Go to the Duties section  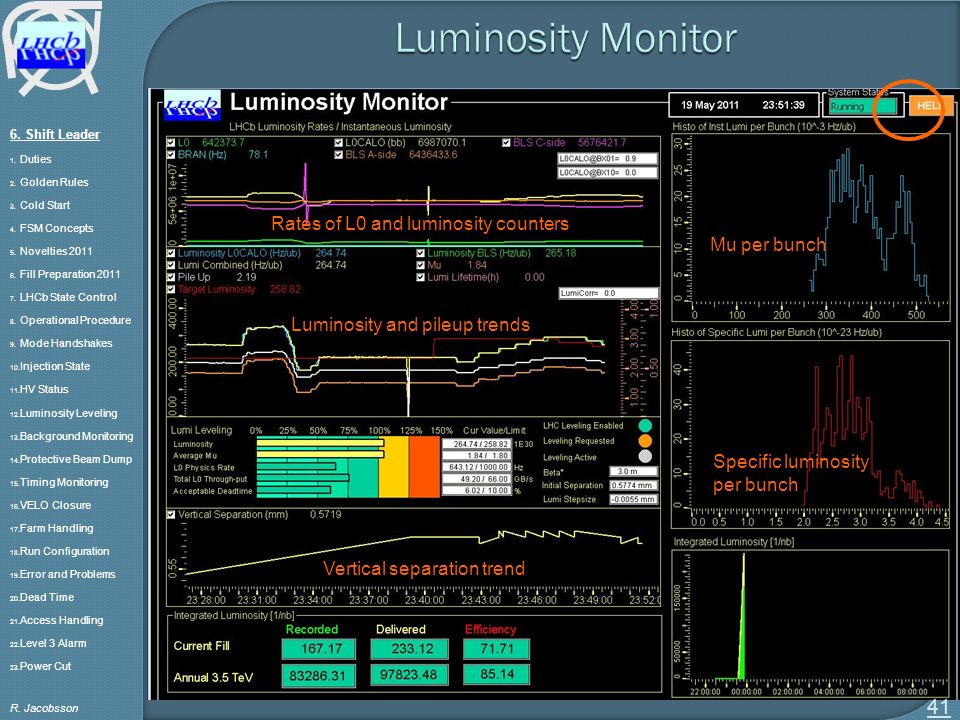pos(36,159)
